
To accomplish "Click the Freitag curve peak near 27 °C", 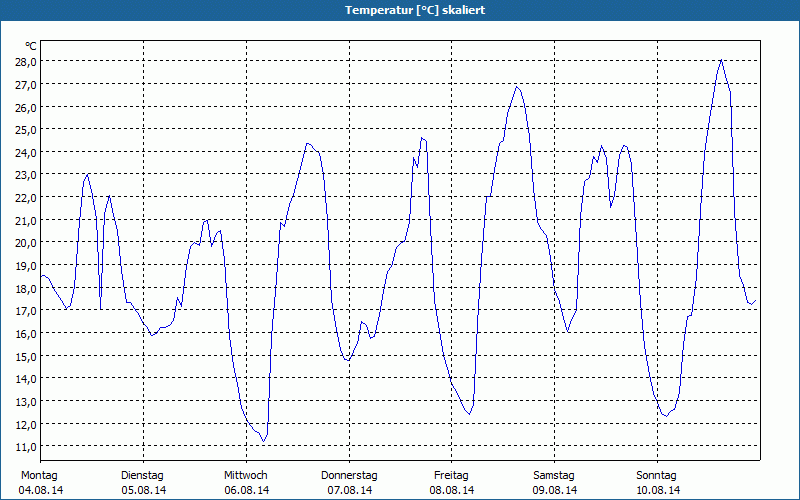I will [x=516, y=87].
